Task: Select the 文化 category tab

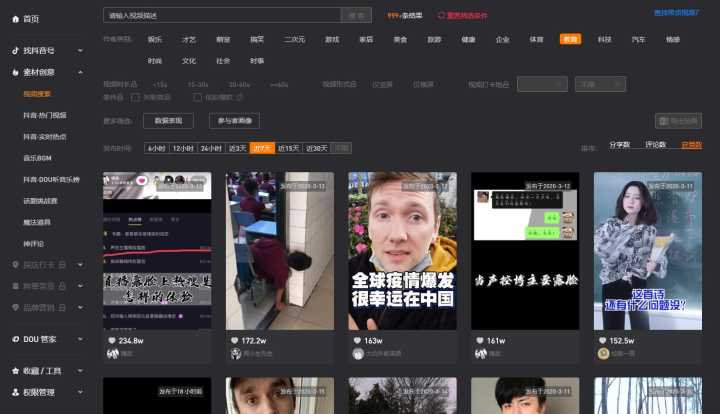Action: coord(189,61)
